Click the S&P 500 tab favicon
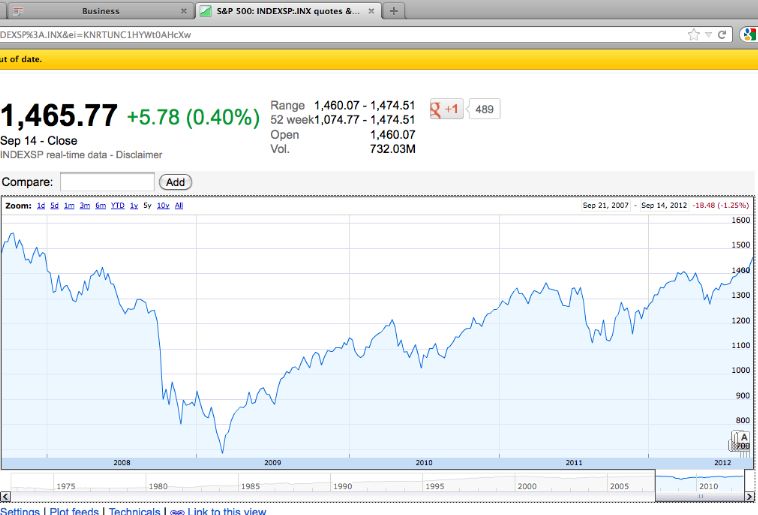Image resolution: width=758 pixels, height=515 pixels. click(205, 11)
